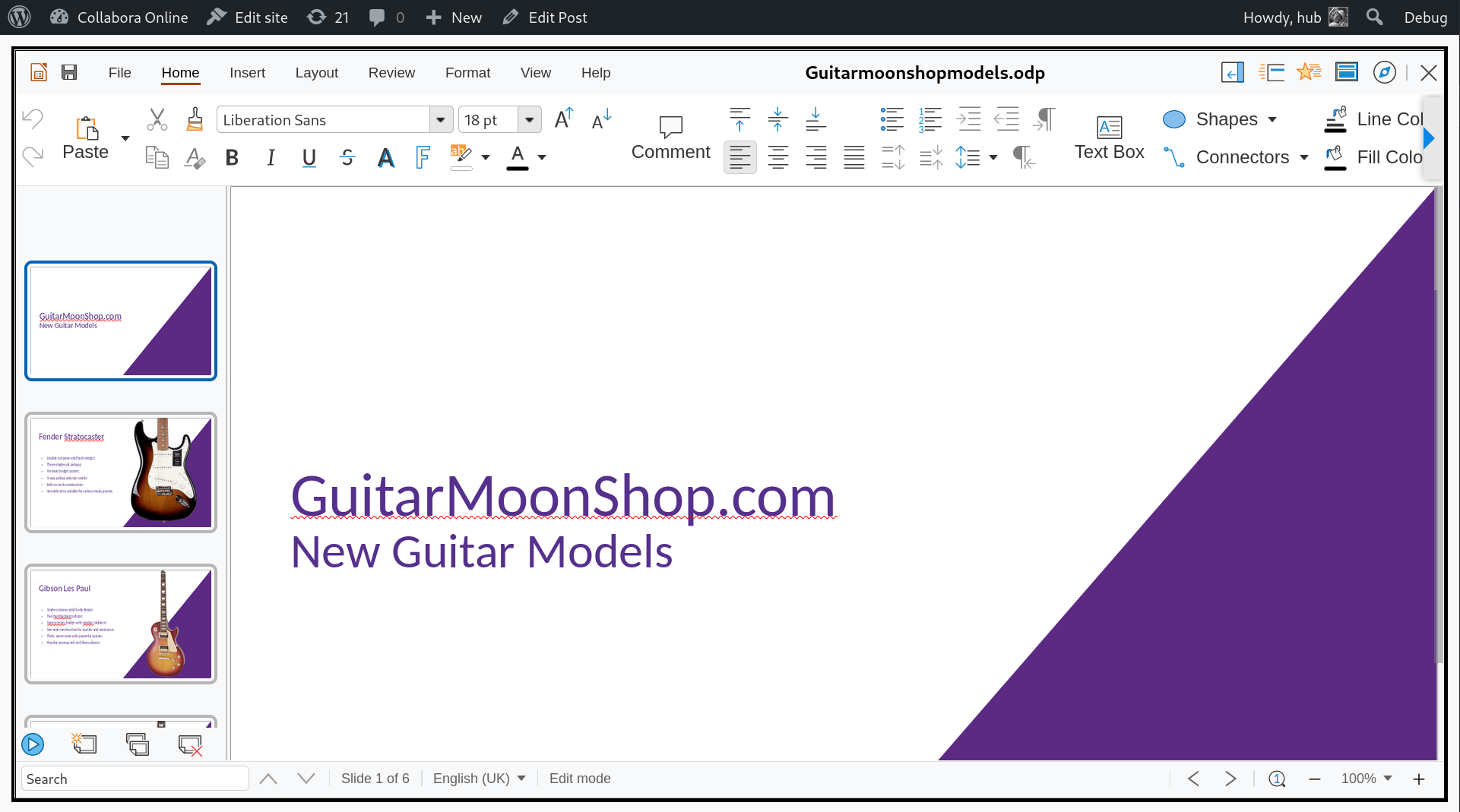Decrease paragraph spacing
This screenshot has height=812, width=1460.
(931, 157)
